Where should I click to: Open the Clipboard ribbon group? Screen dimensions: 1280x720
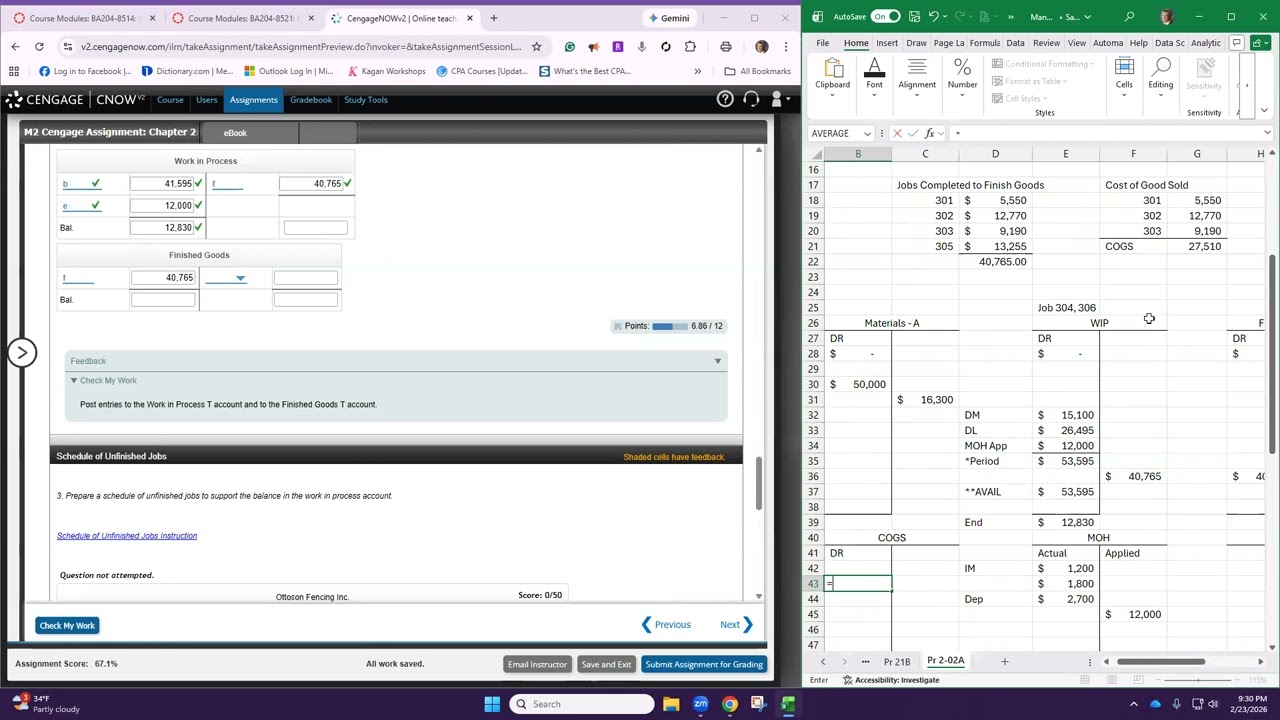(832, 76)
